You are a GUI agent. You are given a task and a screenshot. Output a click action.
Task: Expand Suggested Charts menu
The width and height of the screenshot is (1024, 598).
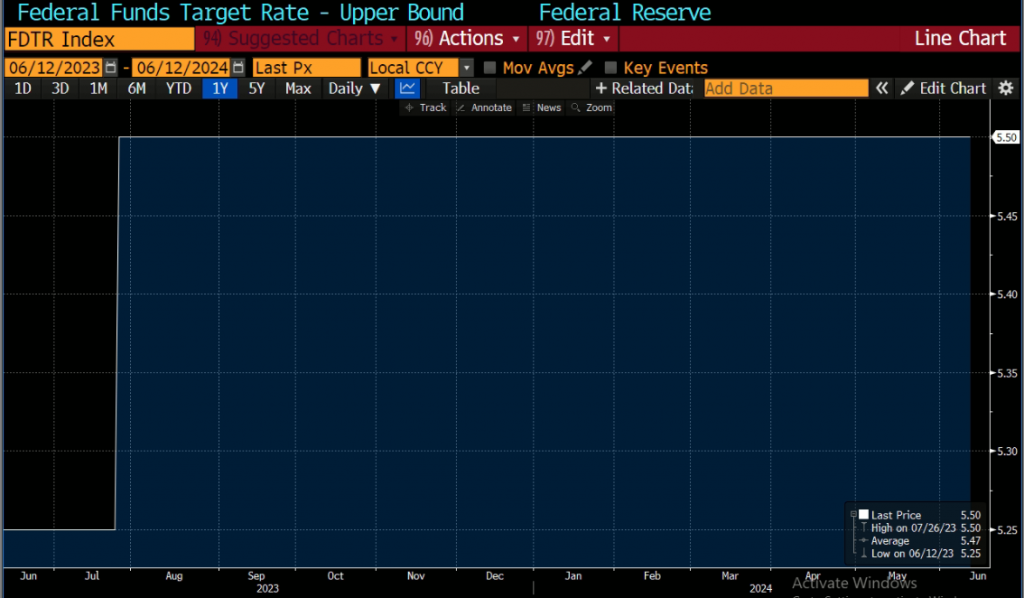pyautogui.click(x=300, y=39)
